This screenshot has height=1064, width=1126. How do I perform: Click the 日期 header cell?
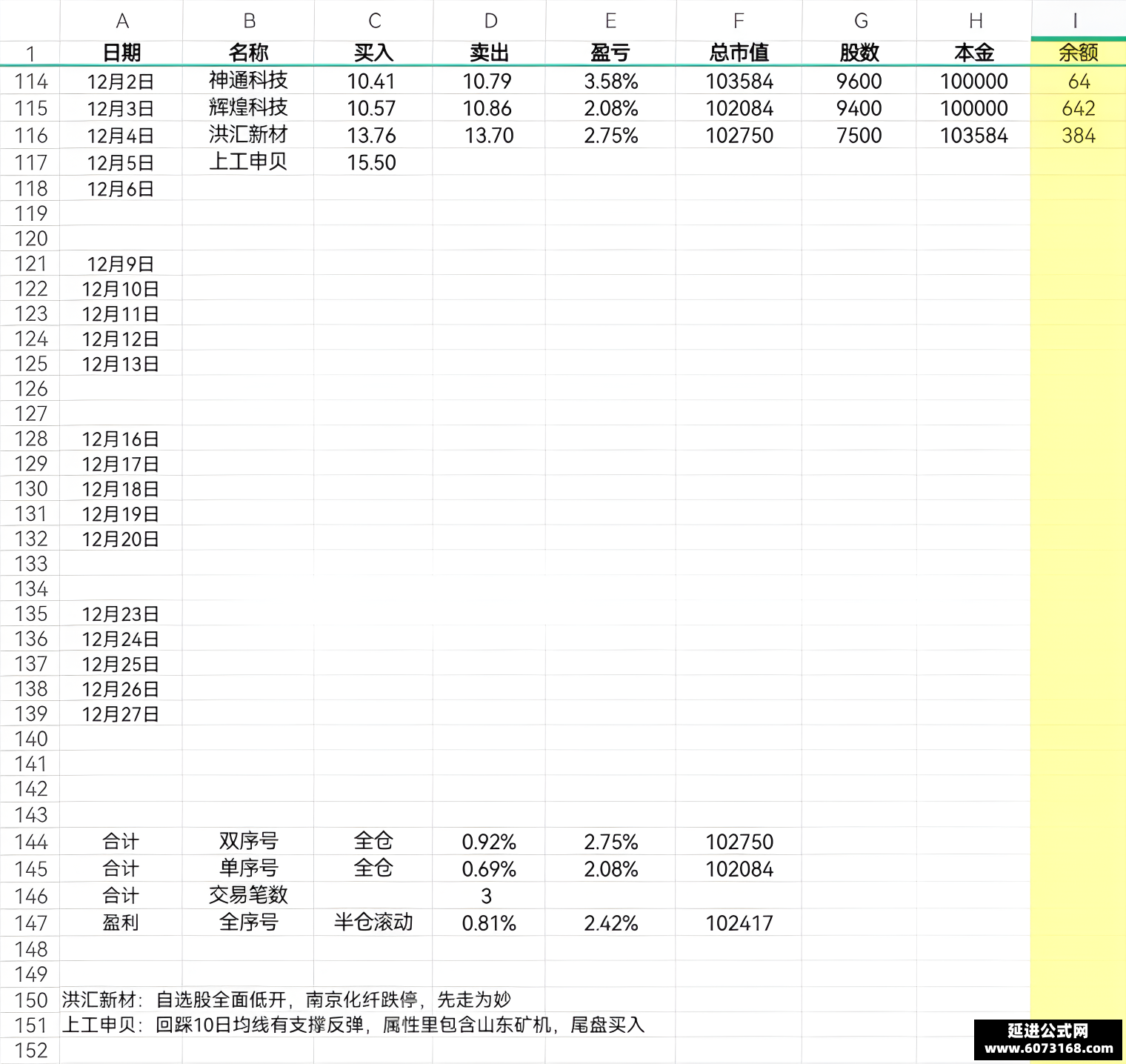click(x=121, y=53)
